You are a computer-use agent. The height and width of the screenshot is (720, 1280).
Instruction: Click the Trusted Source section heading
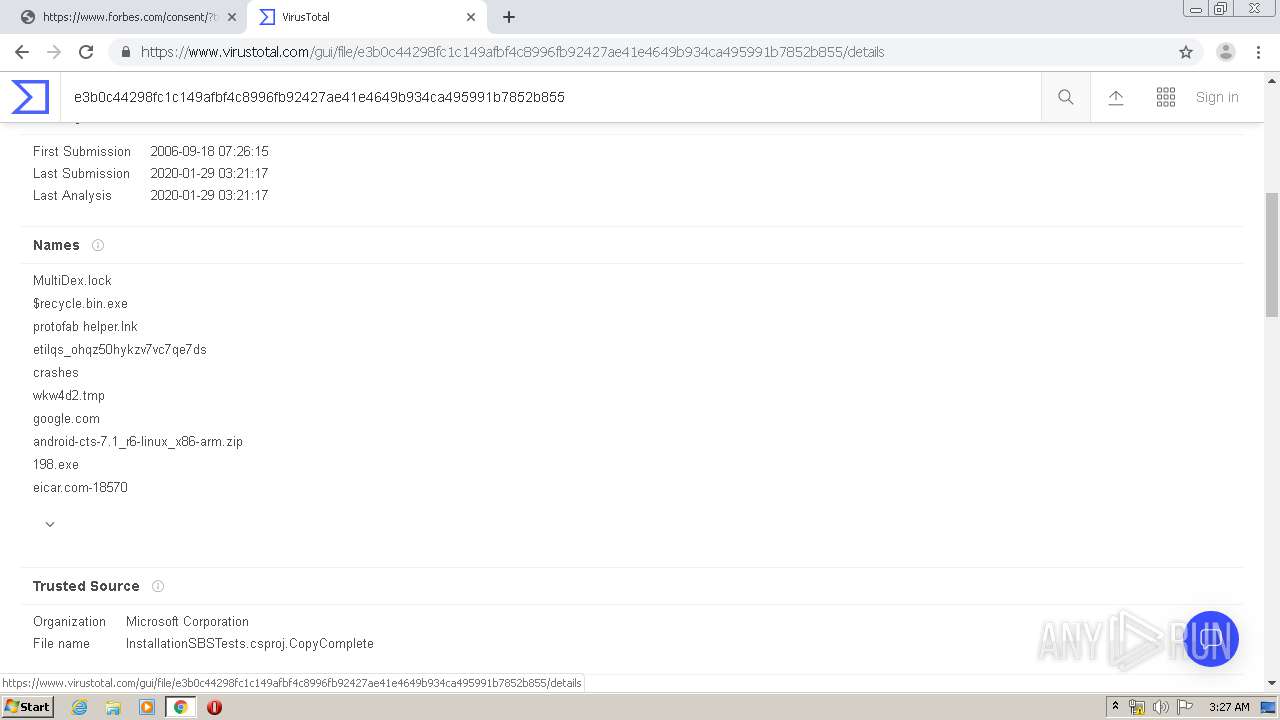(x=86, y=586)
